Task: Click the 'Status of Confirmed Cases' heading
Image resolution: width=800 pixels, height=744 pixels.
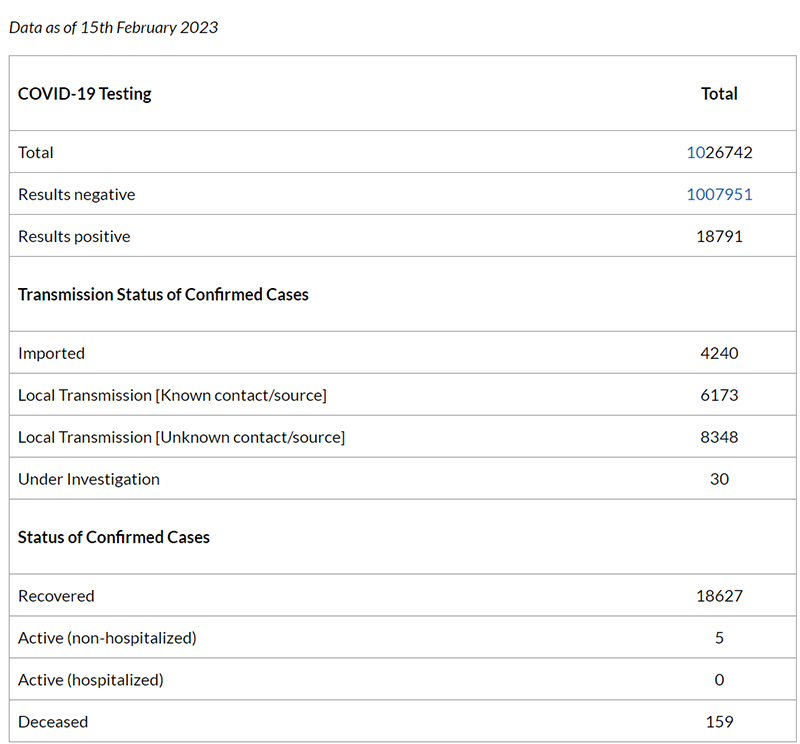Action: coord(114,537)
